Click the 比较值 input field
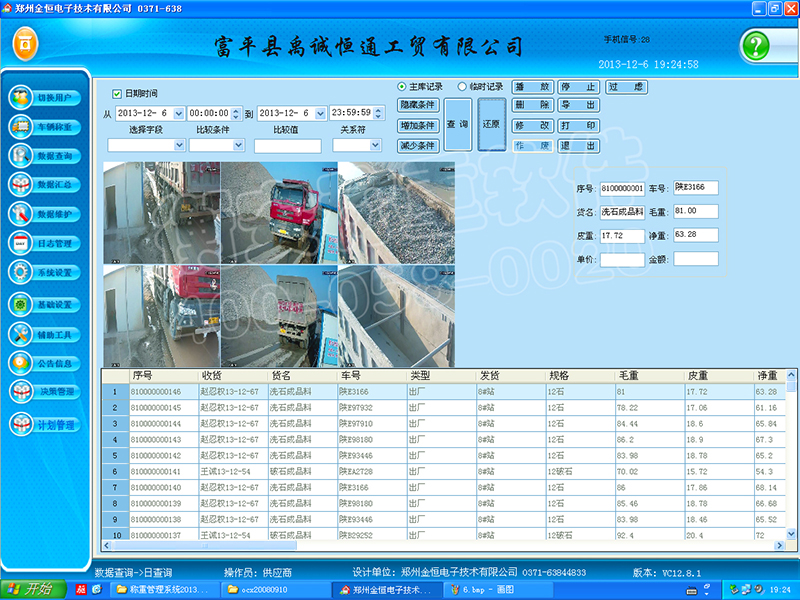Screen dimensions: 800x600 [287, 146]
